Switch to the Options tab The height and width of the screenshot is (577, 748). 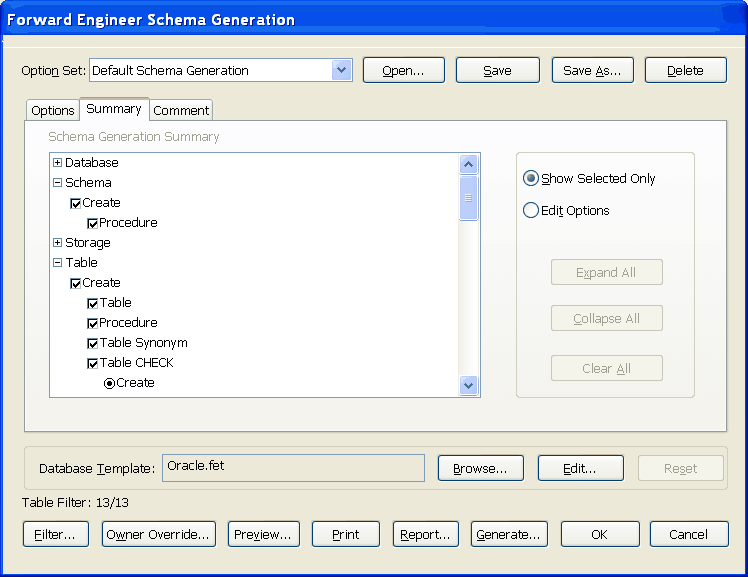(x=53, y=111)
